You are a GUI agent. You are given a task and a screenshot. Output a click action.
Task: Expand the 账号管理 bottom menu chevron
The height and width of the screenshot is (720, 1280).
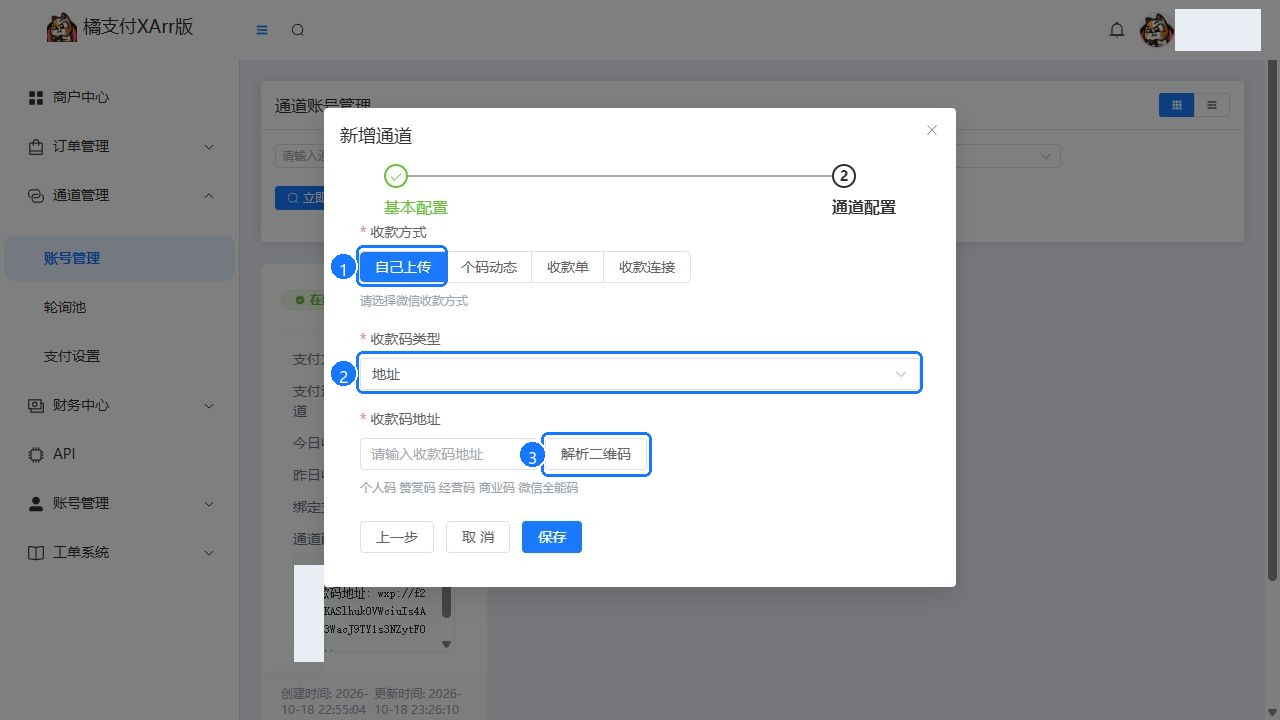click(x=209, y=503)
